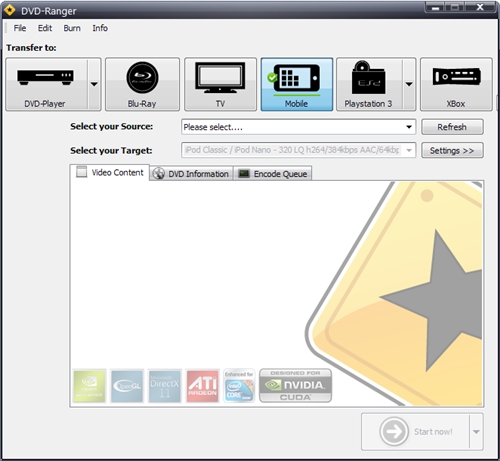Open the Select your Source dropdown

[299, 127]
